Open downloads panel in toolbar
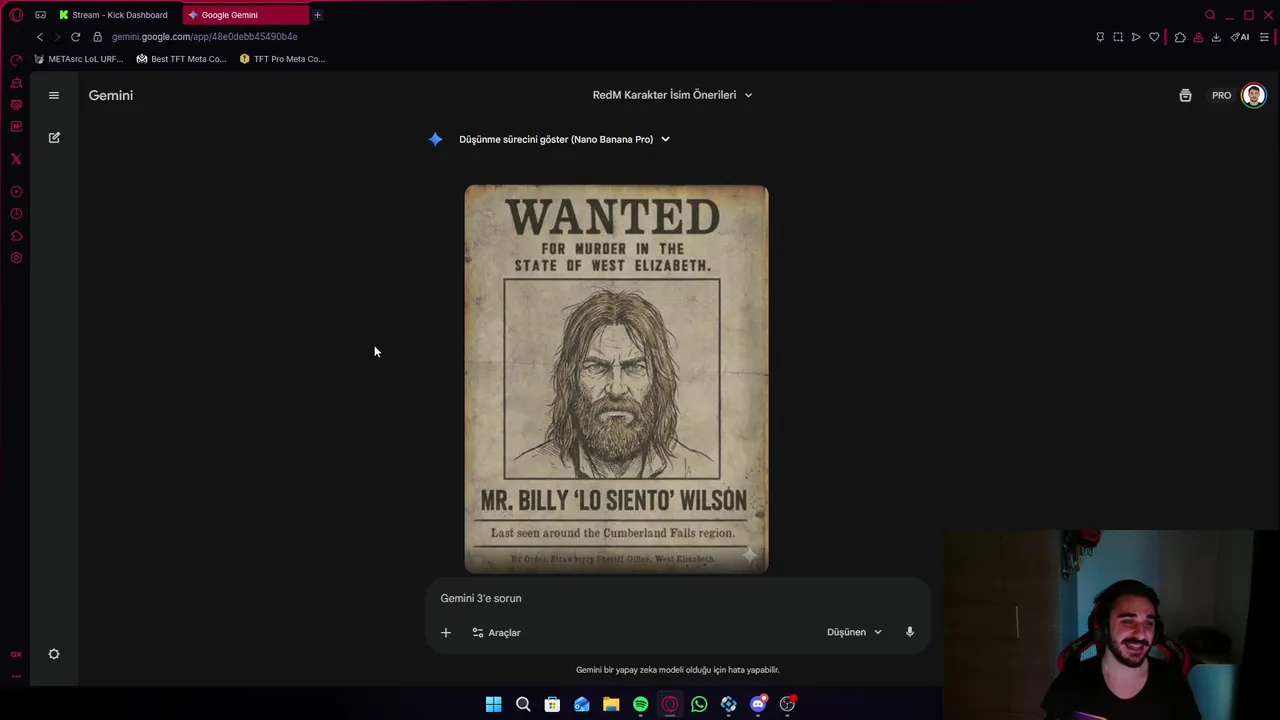The height and width of the screenshot is (720, 1280). [1216, 37]
